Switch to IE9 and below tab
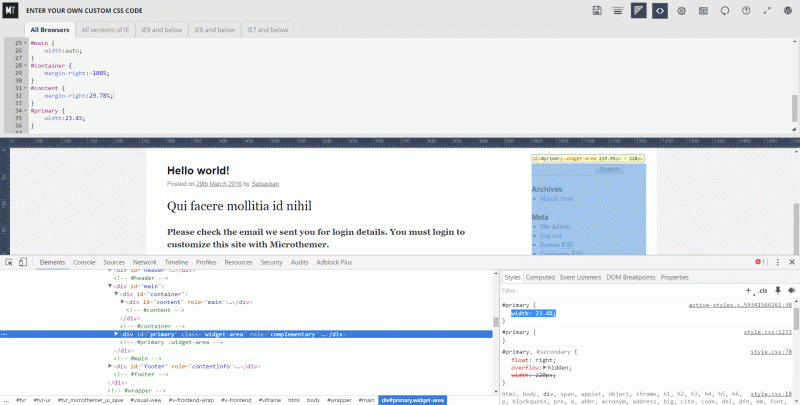This screenshot has width=800, height=405. pyautogui.click(x=162, y=30)
